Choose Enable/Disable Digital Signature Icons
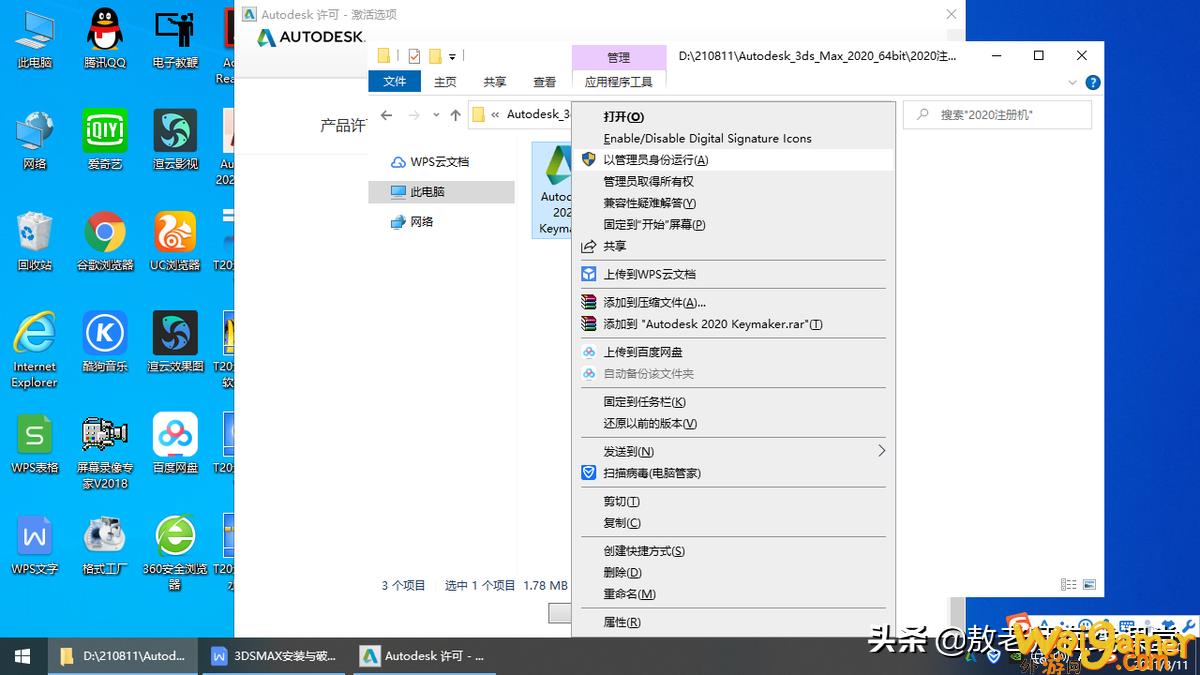The image size is (1200, 675). [733, 138]
